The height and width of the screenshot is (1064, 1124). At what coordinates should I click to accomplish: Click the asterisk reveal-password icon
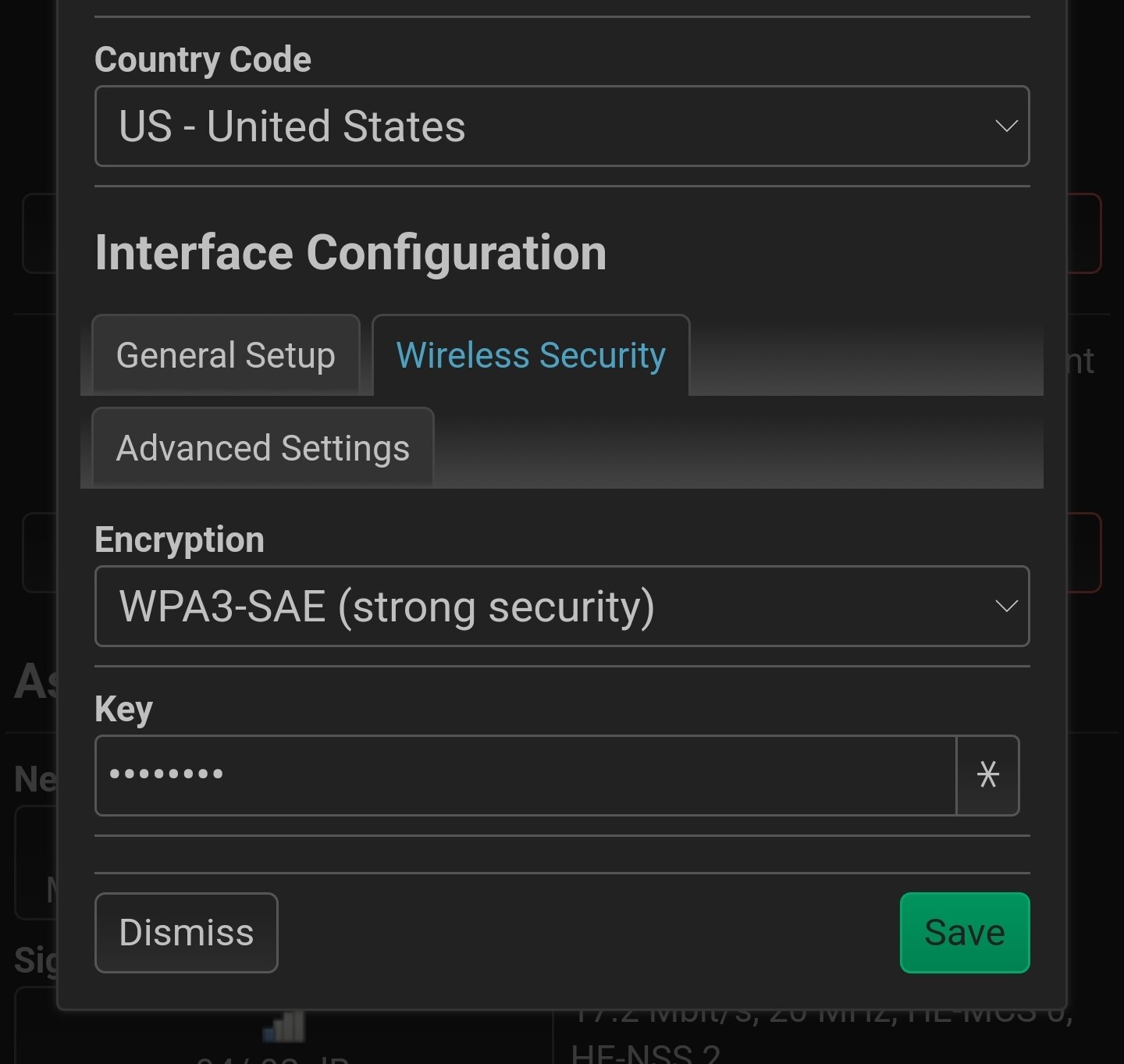987,775
